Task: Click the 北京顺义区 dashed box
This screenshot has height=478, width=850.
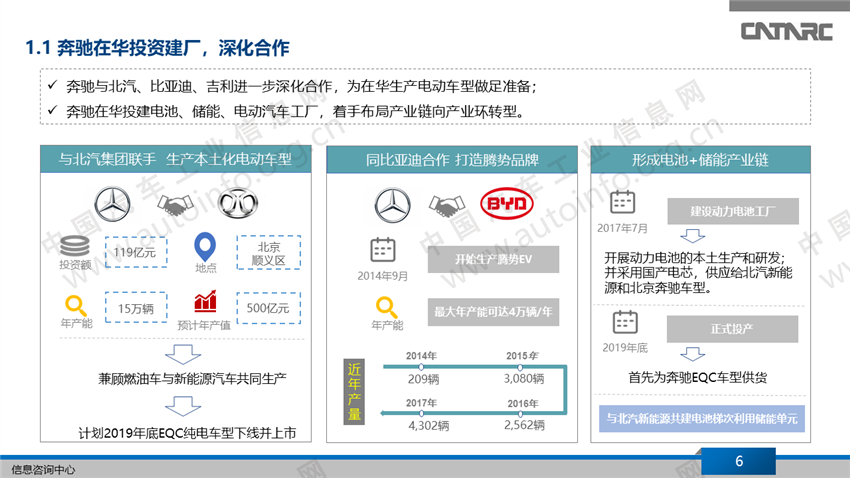Action: (x=268, y=253)
